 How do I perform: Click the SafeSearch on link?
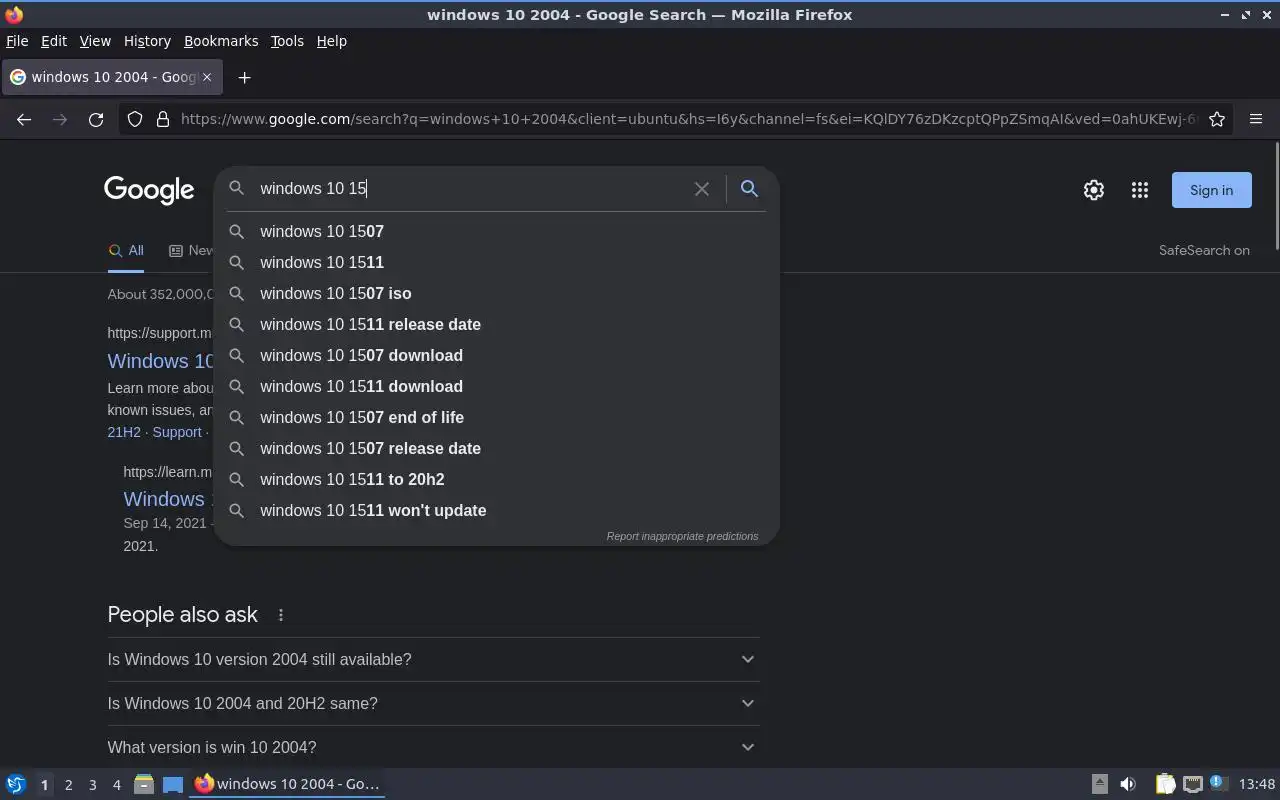[1204, 250]
